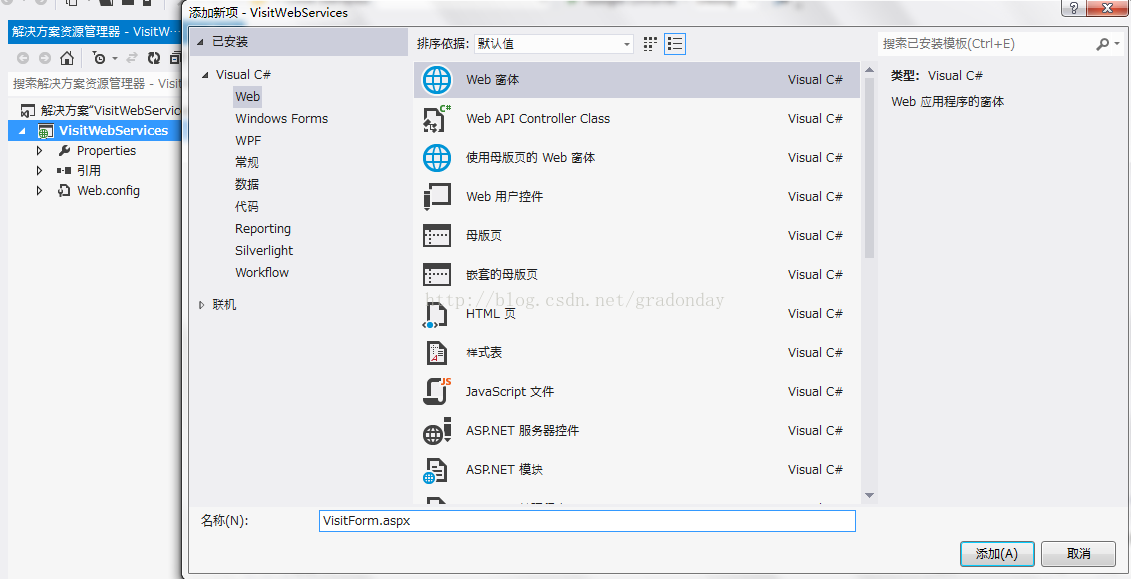
Task: Collapse the VisitWebServices project node arrow
Action: click(22, 131)
